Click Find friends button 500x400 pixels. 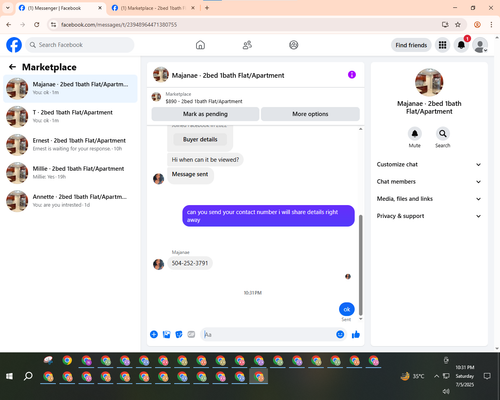[x=411, y=45]
